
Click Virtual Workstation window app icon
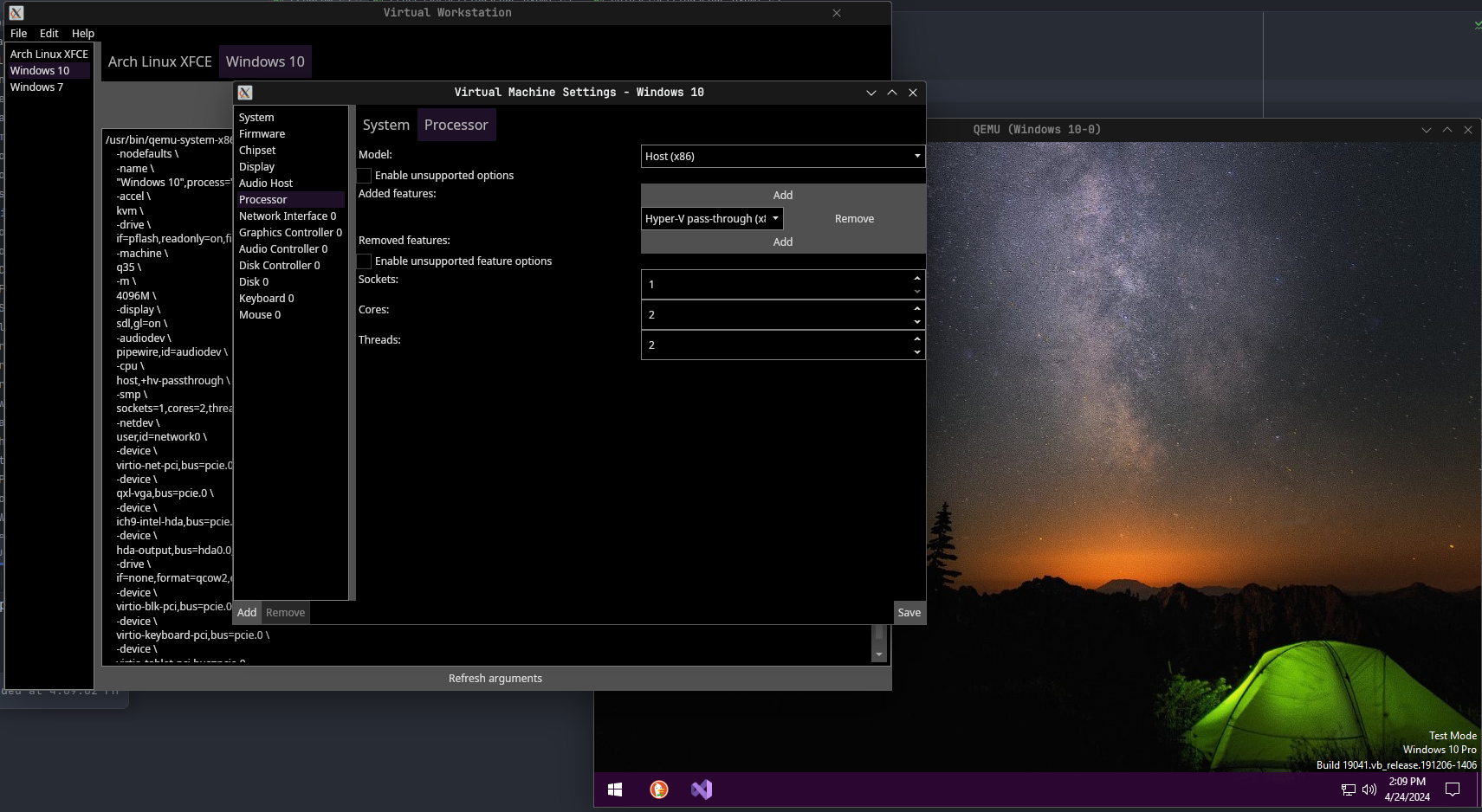pyautogui.click(x=16, y=13)
